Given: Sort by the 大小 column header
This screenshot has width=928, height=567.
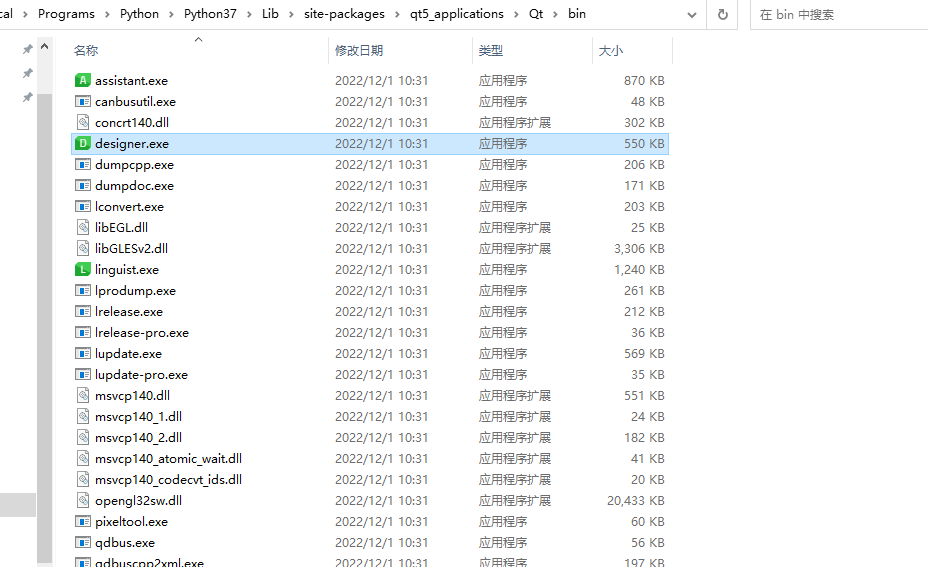Looking at the screenshot, I should point(610,50).
